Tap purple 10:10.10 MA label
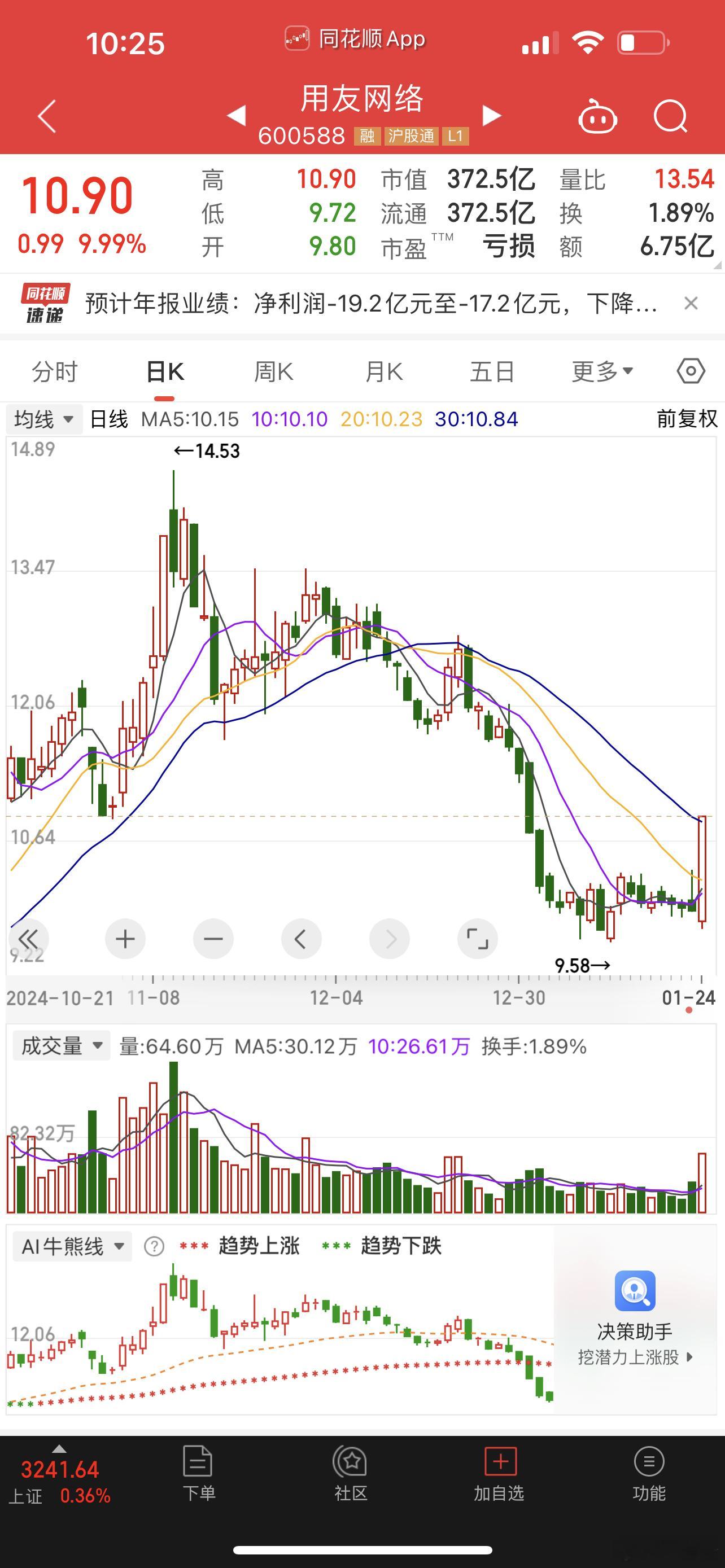 [x=290, y=419]
